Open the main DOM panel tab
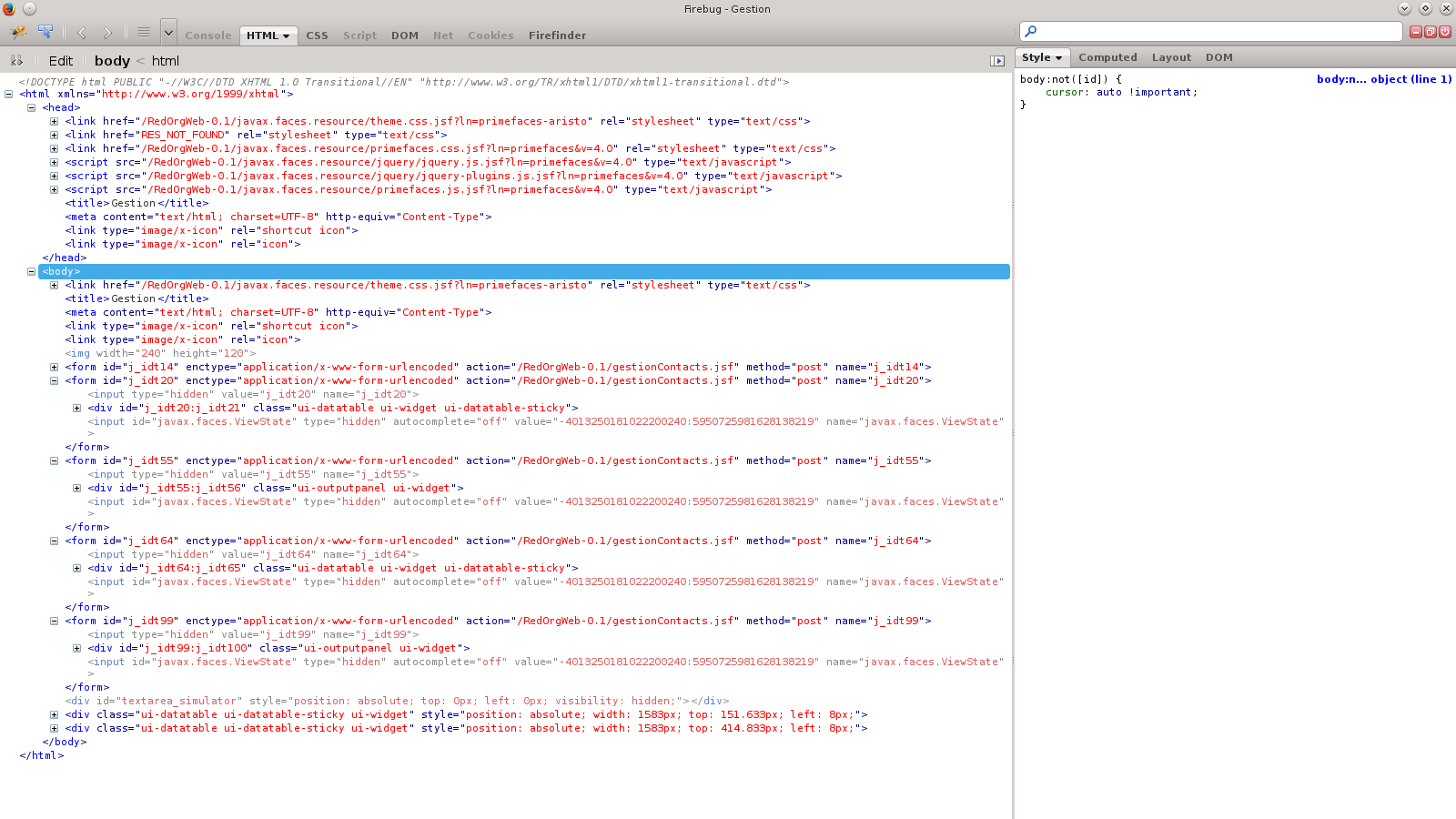Screen dimensions: 1456x819 click(x=405, y=35)
